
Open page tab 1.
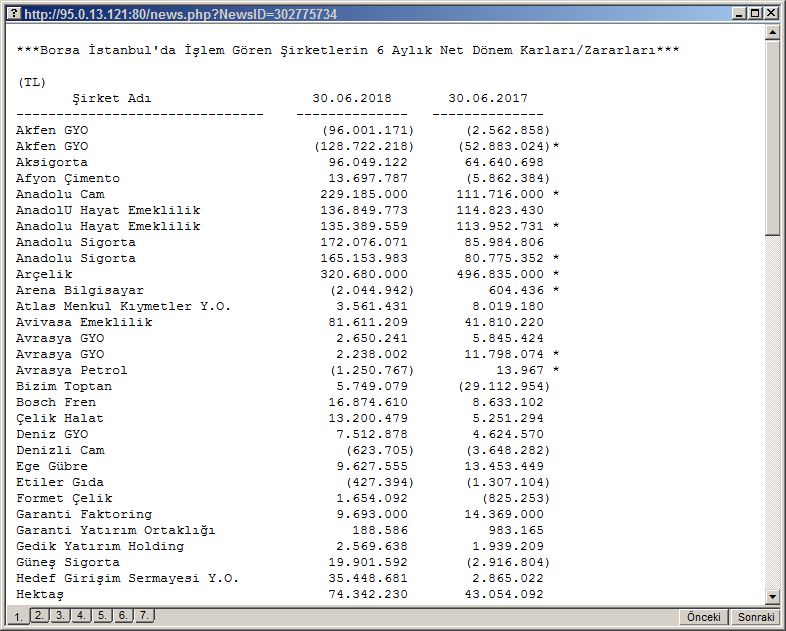tap(18, 616)
